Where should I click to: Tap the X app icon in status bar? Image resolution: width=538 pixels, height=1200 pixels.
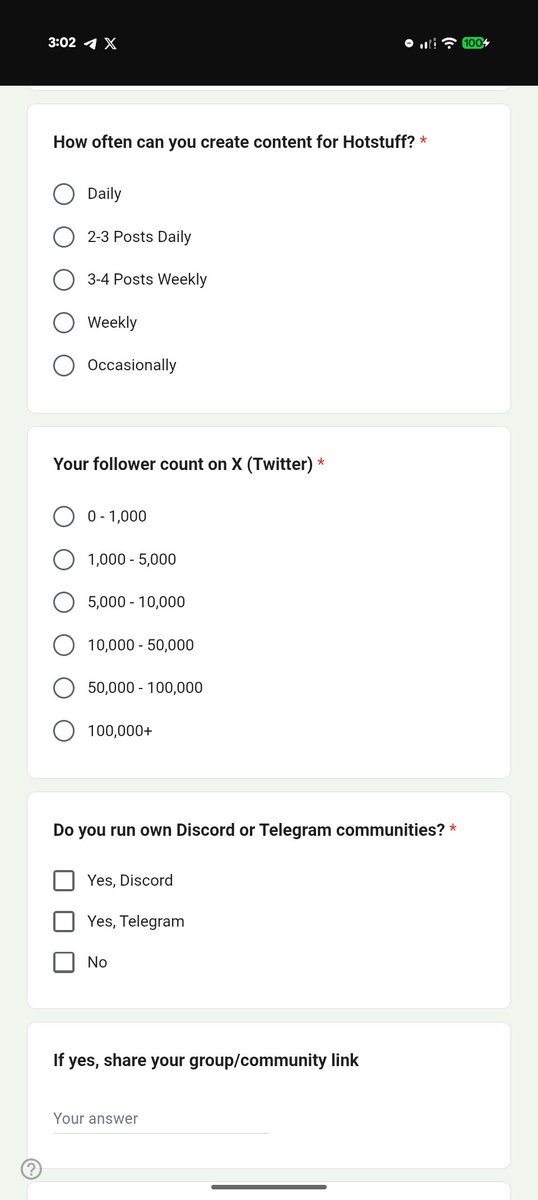tap(110, 44)
